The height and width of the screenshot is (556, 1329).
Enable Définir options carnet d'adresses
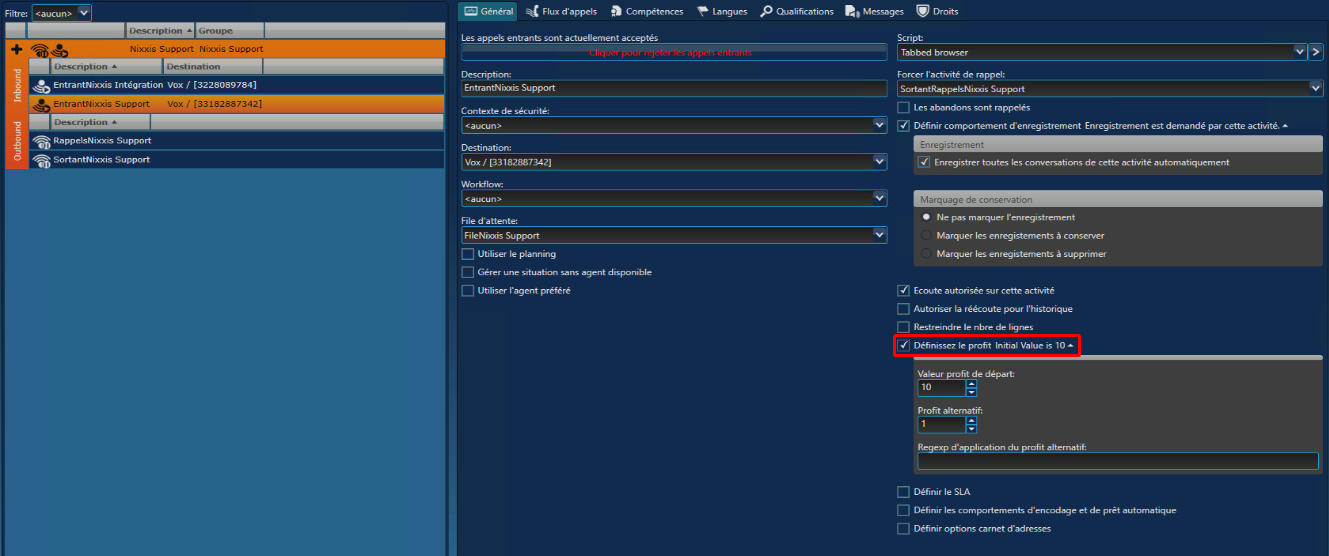click(x=904, y=529)
